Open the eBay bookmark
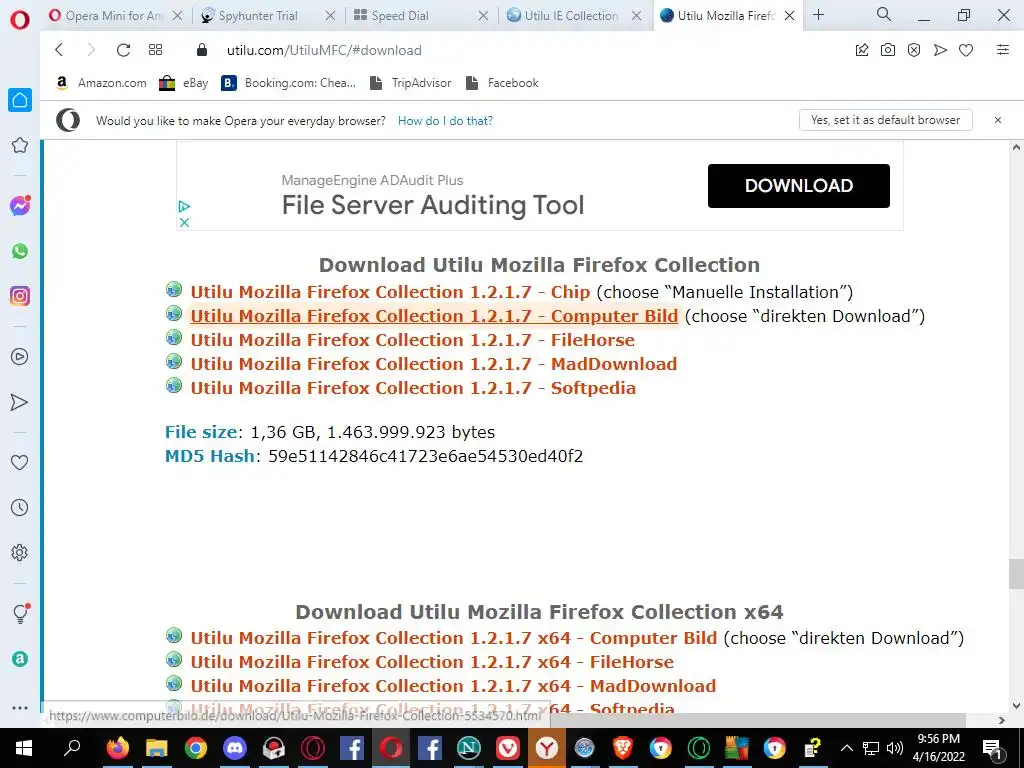Viewport: 1024px width, 768px height. [184, 83]
